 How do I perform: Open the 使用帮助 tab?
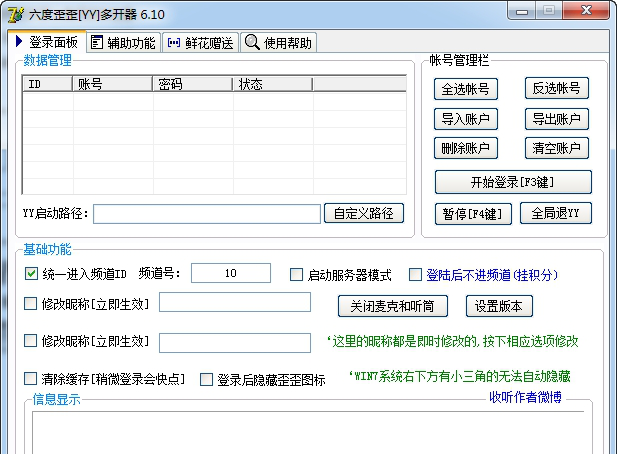click(x=279, y=42)
